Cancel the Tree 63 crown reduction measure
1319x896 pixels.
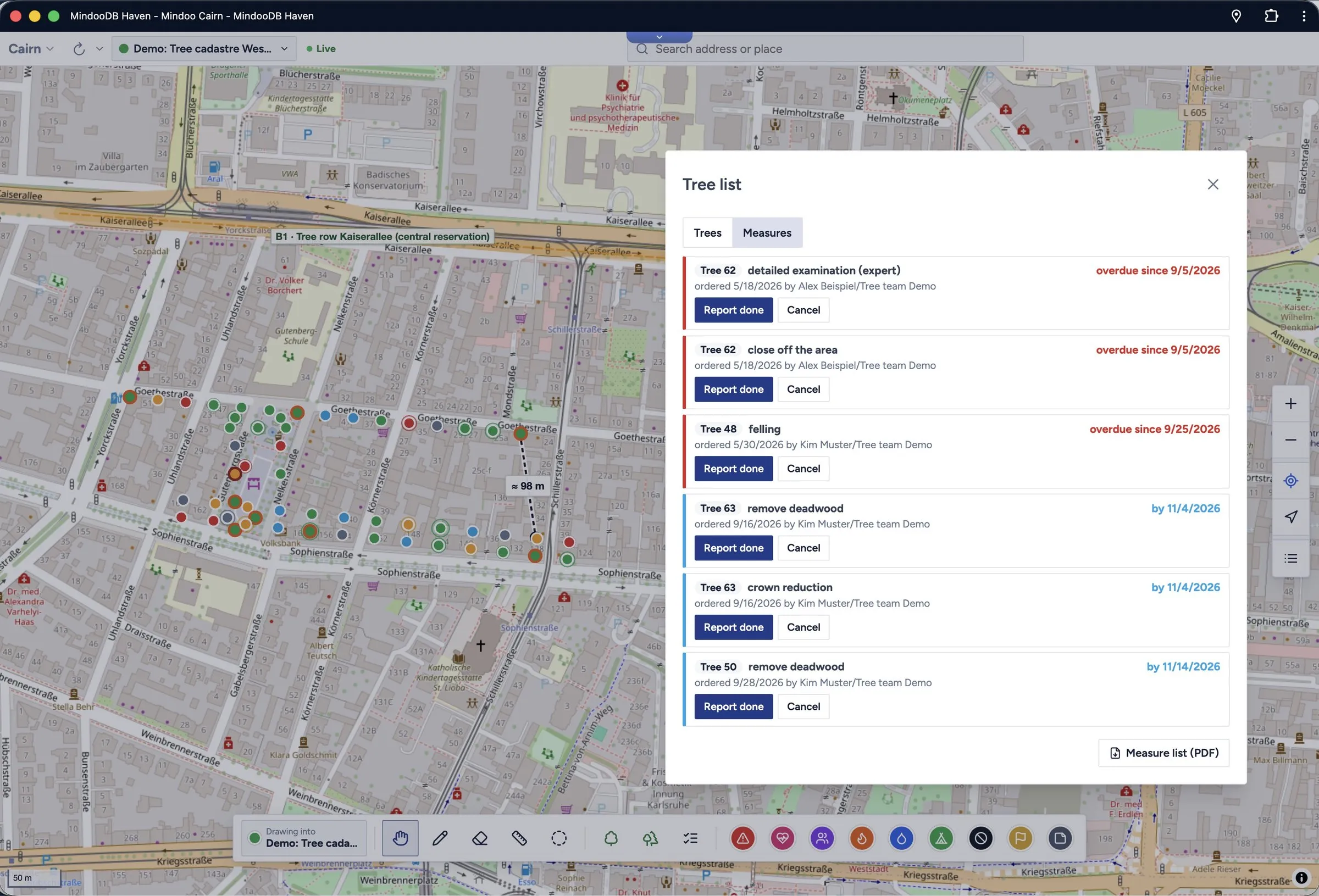click(803, 627)
